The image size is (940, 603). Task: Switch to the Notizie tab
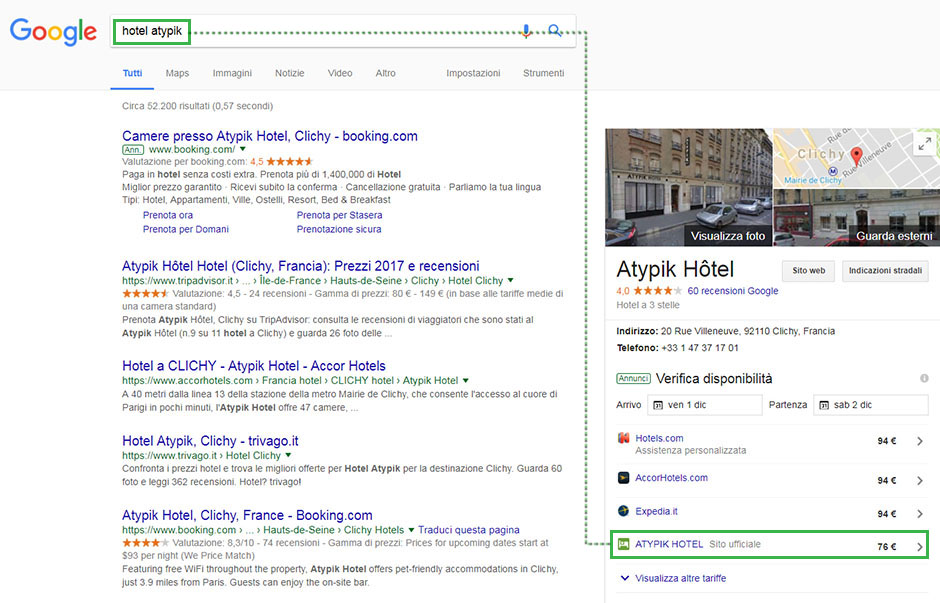pyautogui.click(x=290, y=73)
